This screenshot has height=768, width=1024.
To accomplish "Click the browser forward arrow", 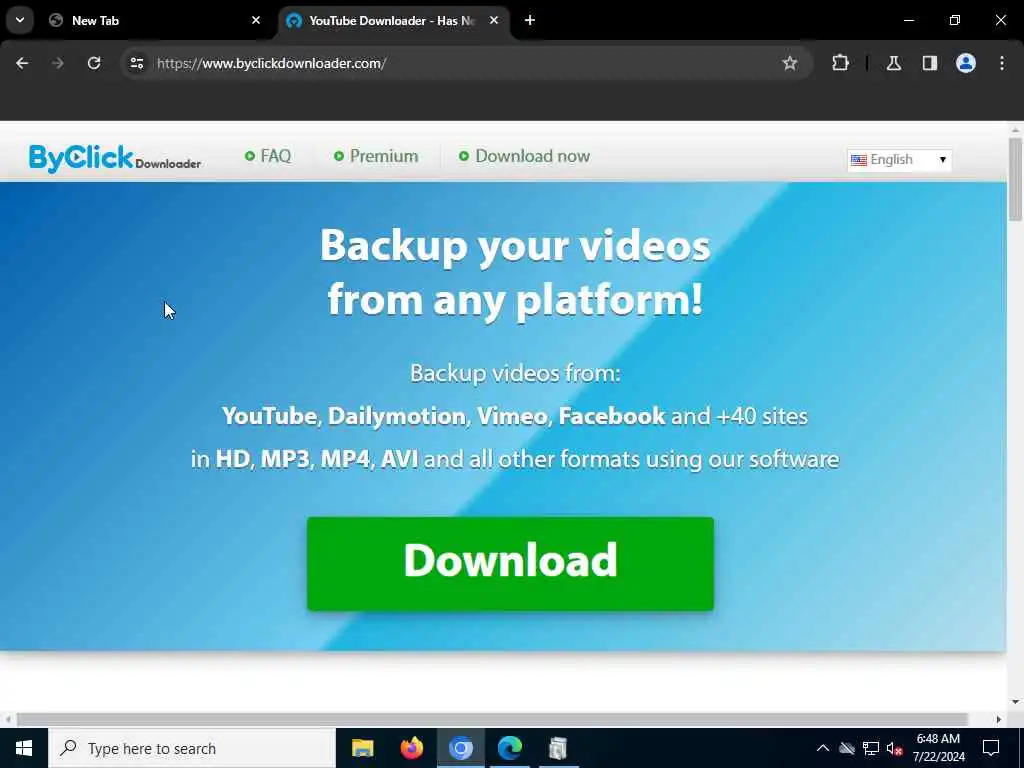I will [58, 63].
